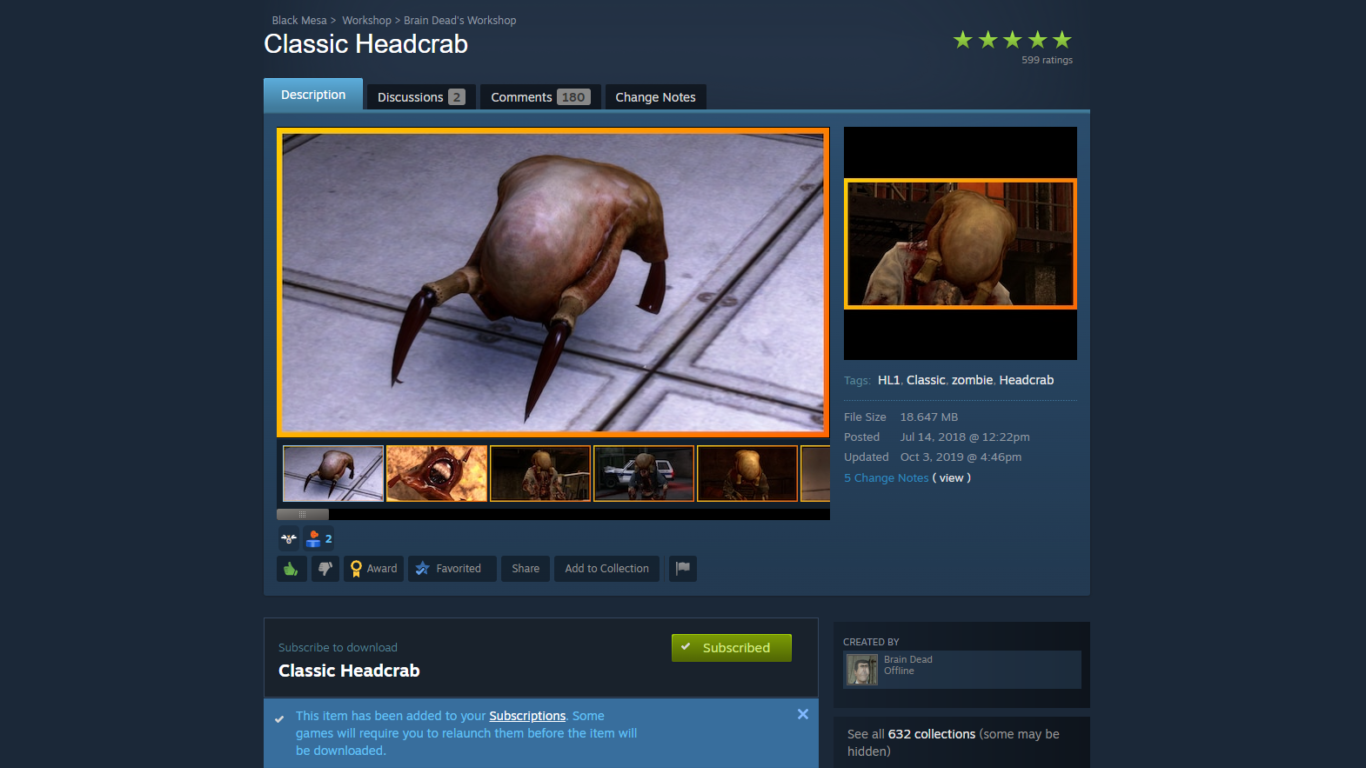1366x768 pixels.
Task: Click the HL1 tag
Action: coord(889,380)
